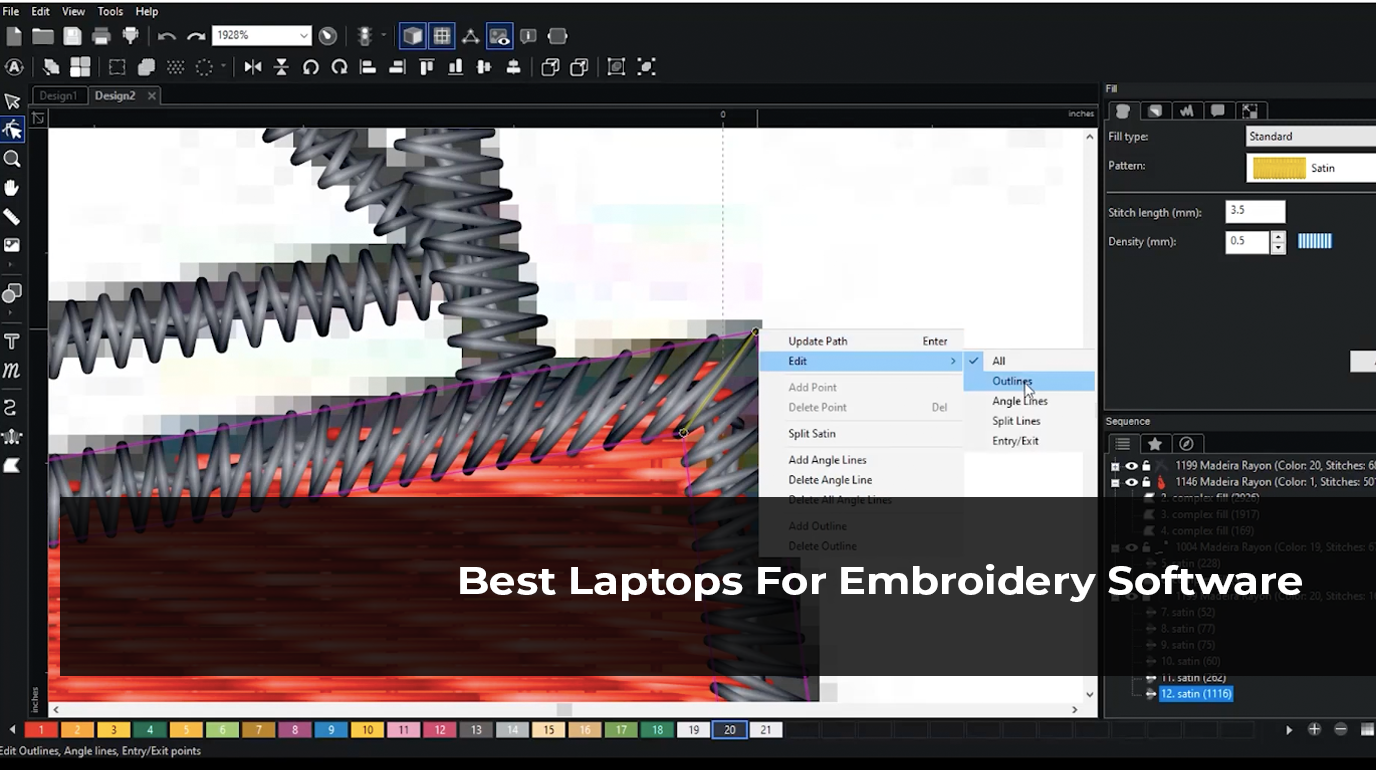Image resolution: width=1376 pixels, height=770 pixels.
Task: Open the Tools menu
Action: [110, 11]
